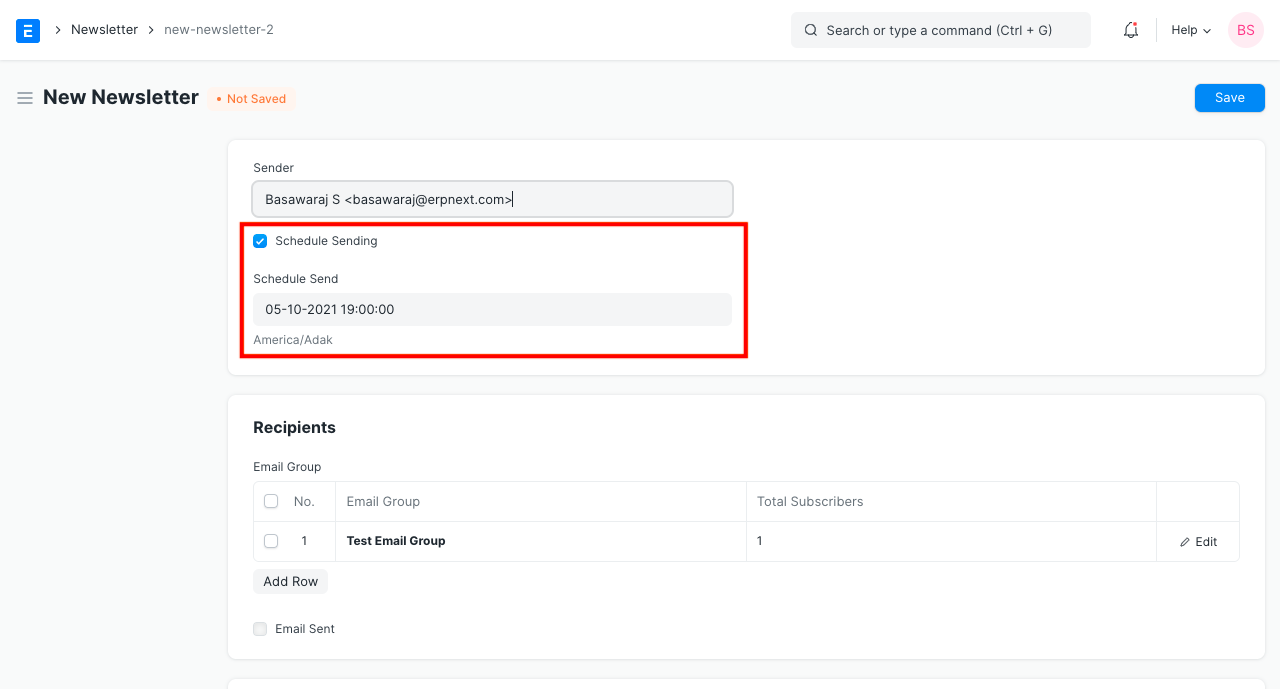Toggle the select-all checkbox in table header
The image size is (1280, 689).
271,501
